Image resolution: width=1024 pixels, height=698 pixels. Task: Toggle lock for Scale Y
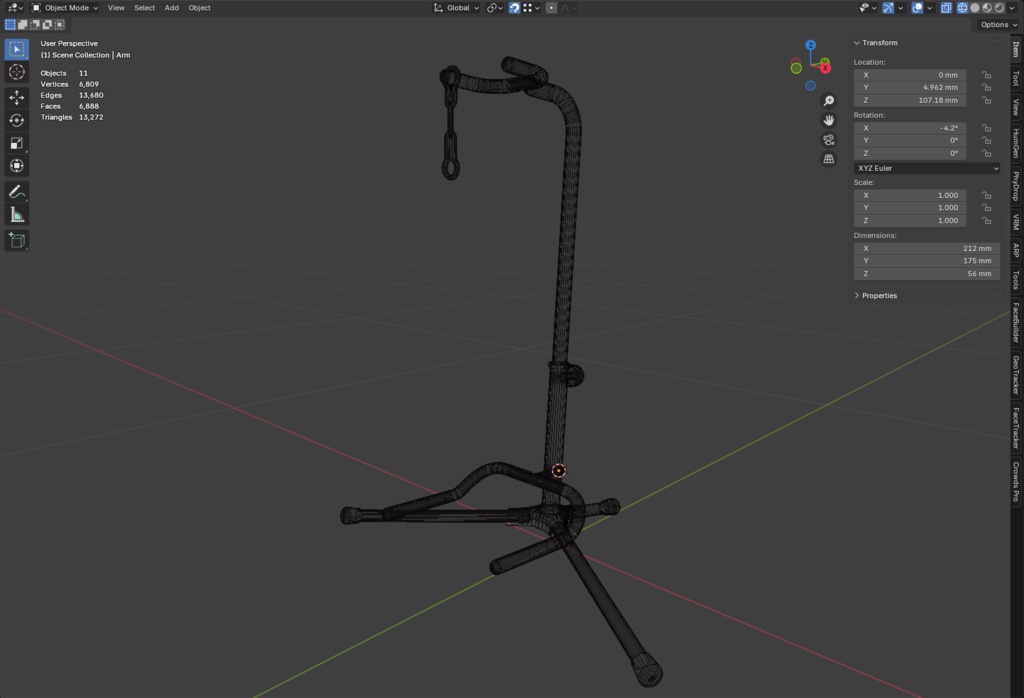tap(986, 208)
